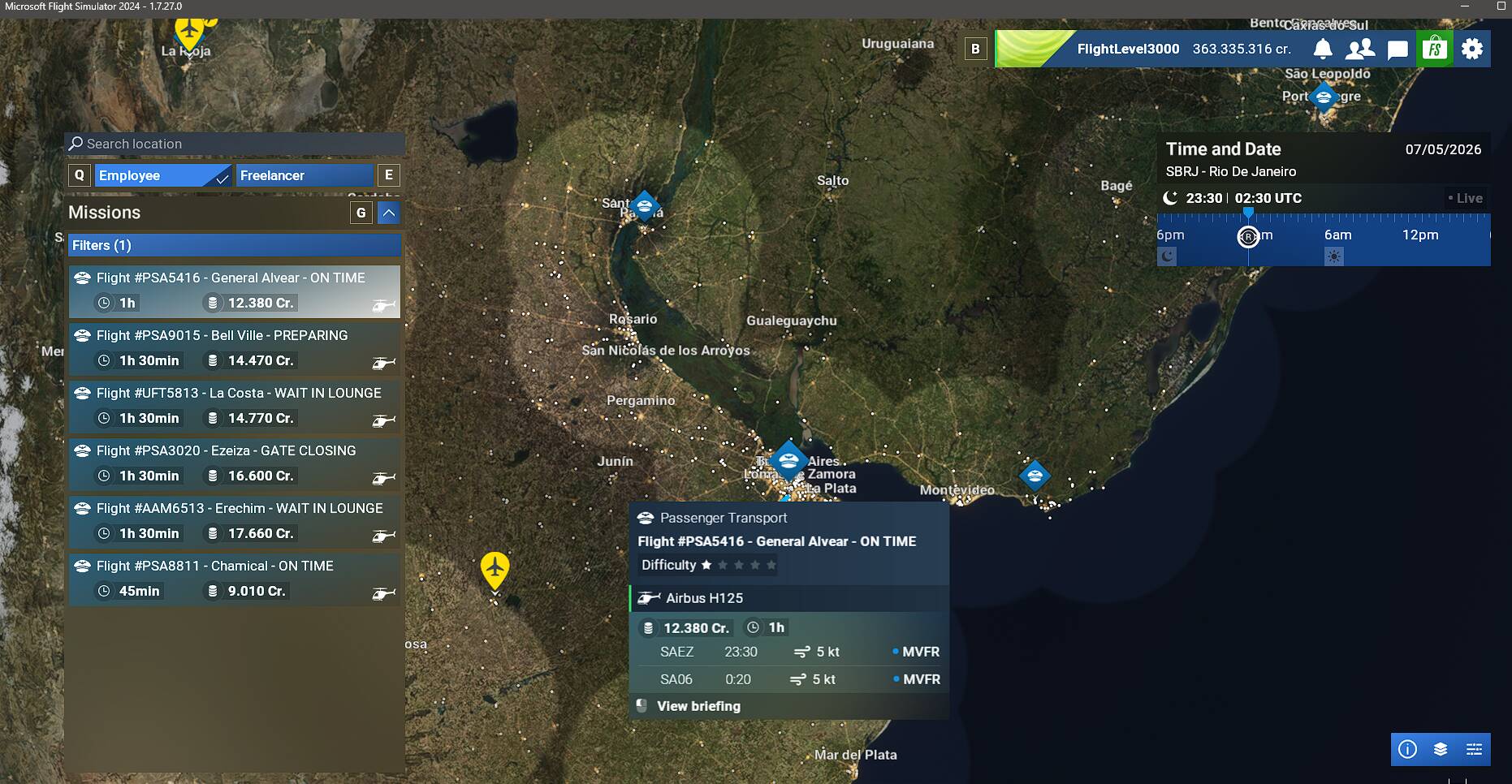This screenshot has height=784, width=1512.
Task: Open the friends list icon
Action: pos(1360,50)
